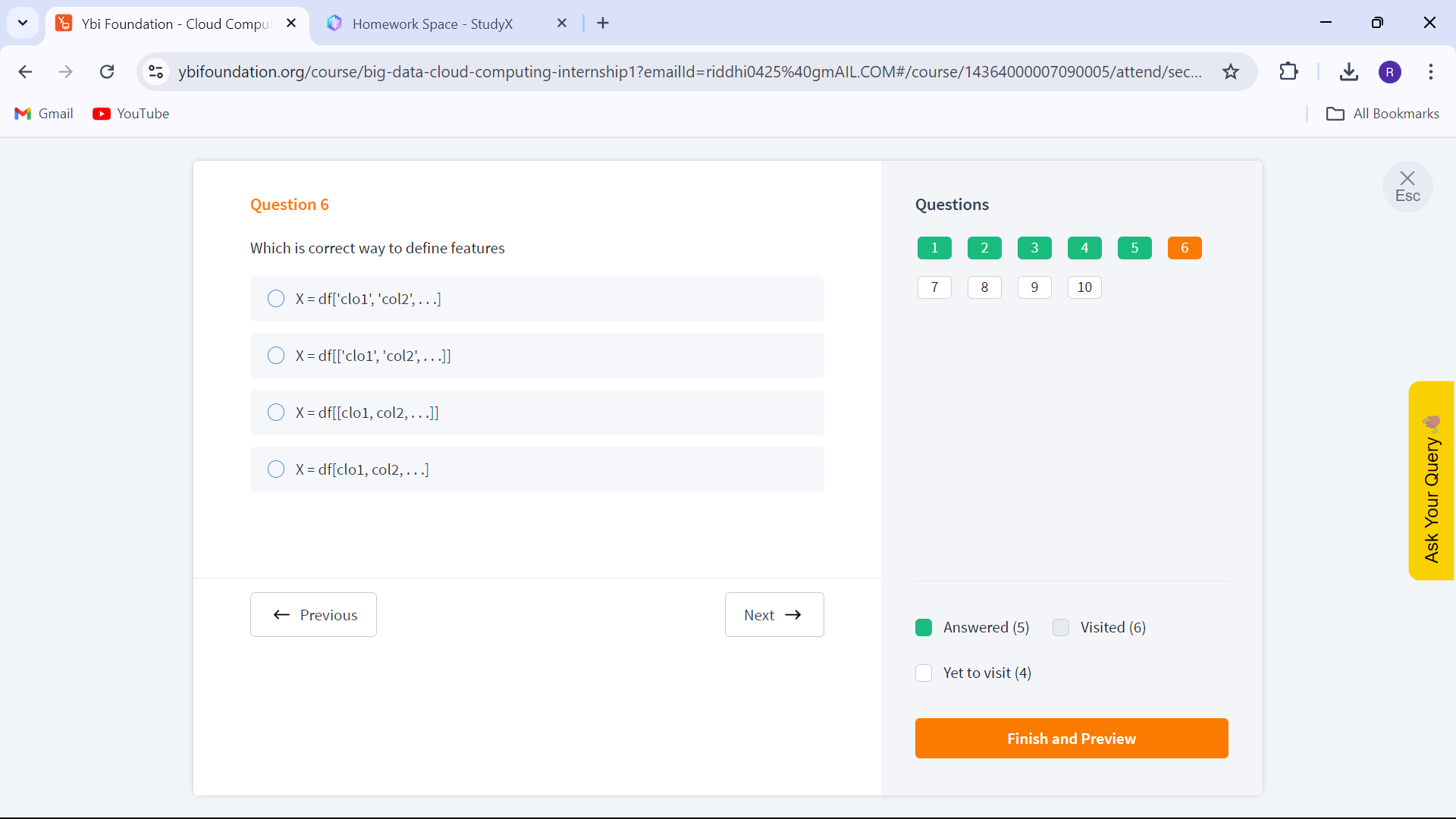Open the profile avatar R
This screenshot has height=819, width=1456.
(1390, 72)
